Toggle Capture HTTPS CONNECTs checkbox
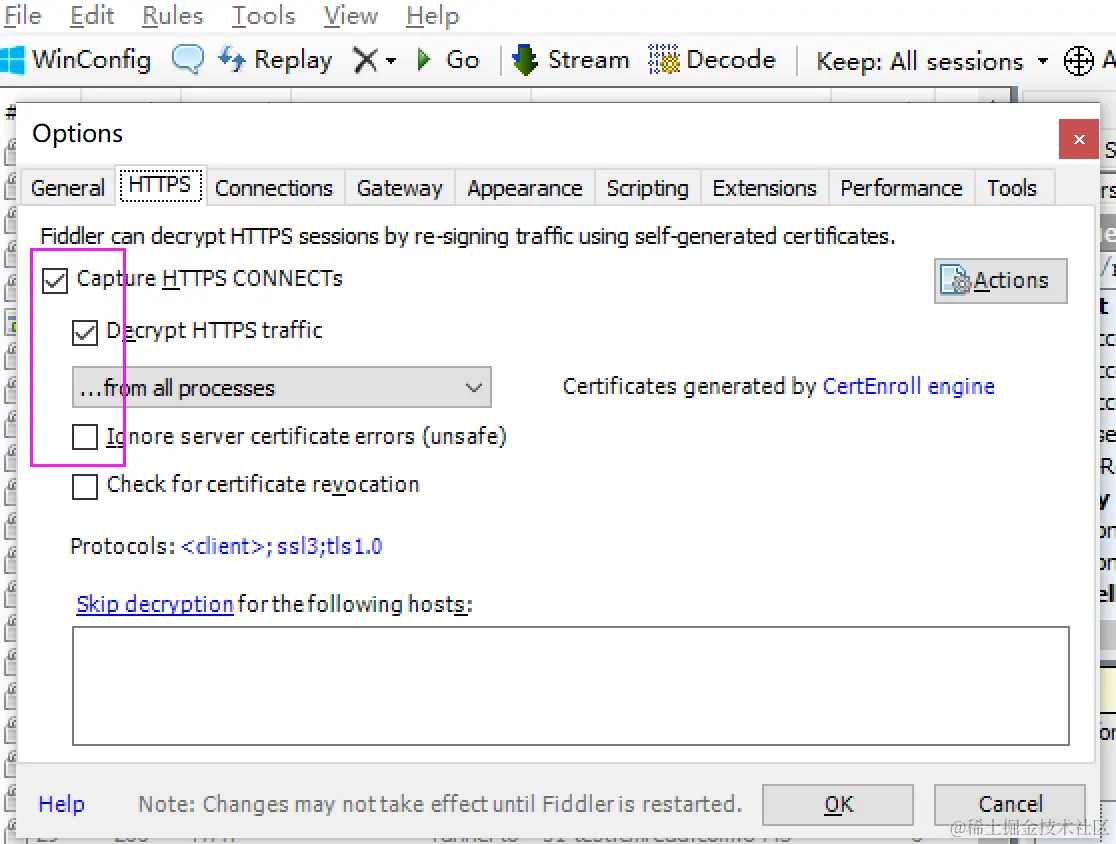This screenshot has height=844, width=1116. point(55,280)
